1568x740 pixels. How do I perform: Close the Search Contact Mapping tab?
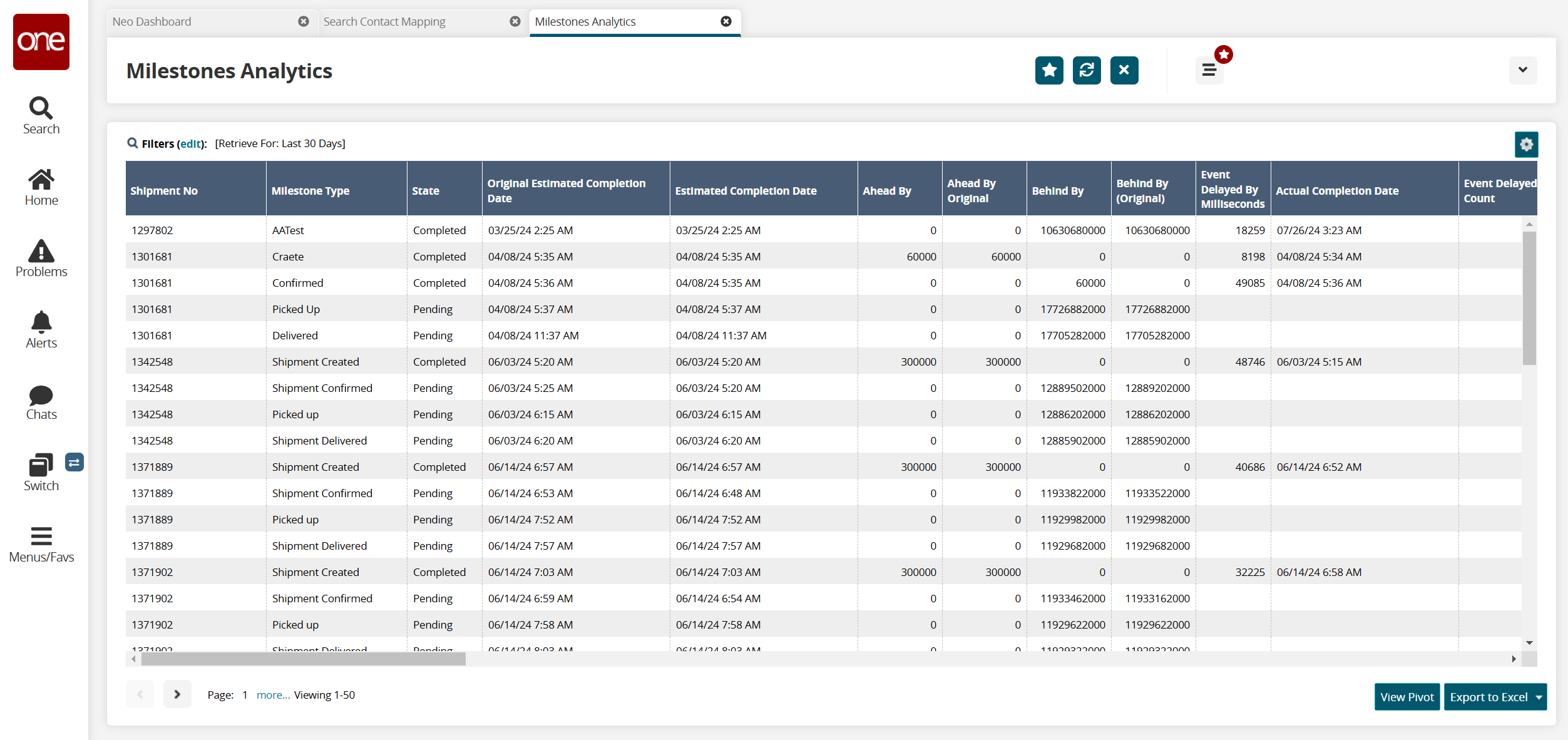[x=515, y=21]
